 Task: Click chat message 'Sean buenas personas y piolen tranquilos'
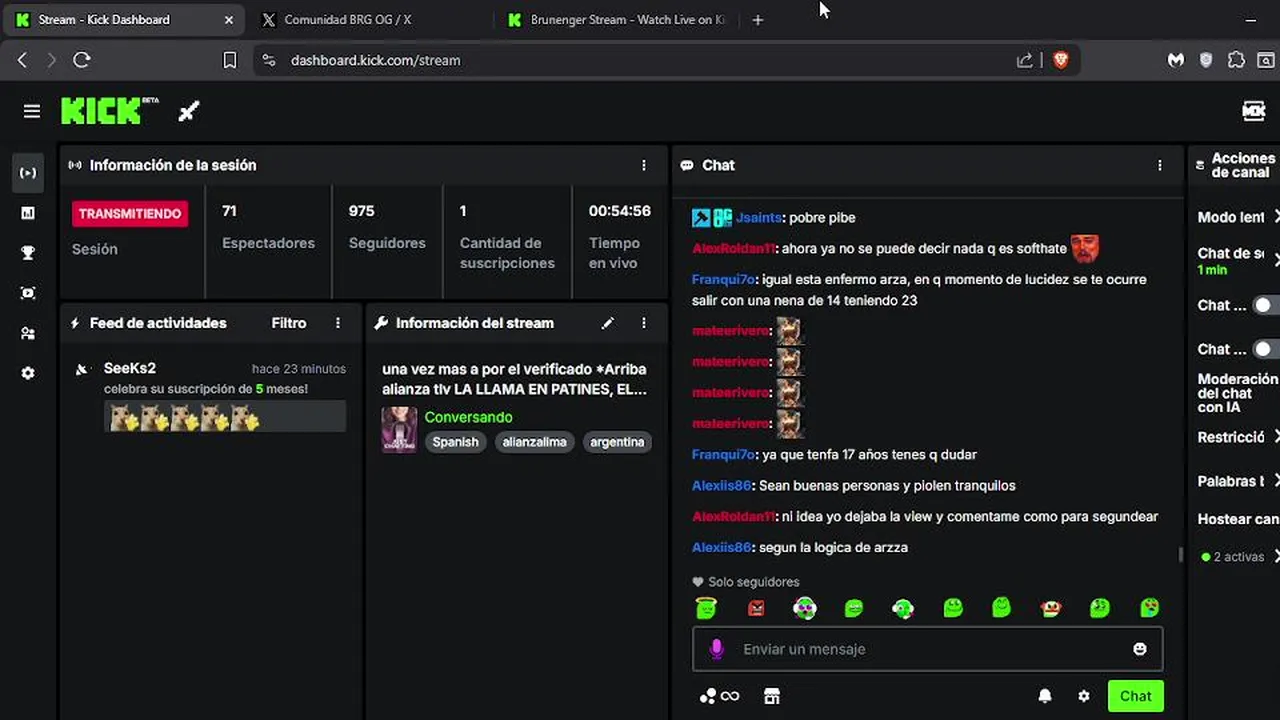point(887,486)
